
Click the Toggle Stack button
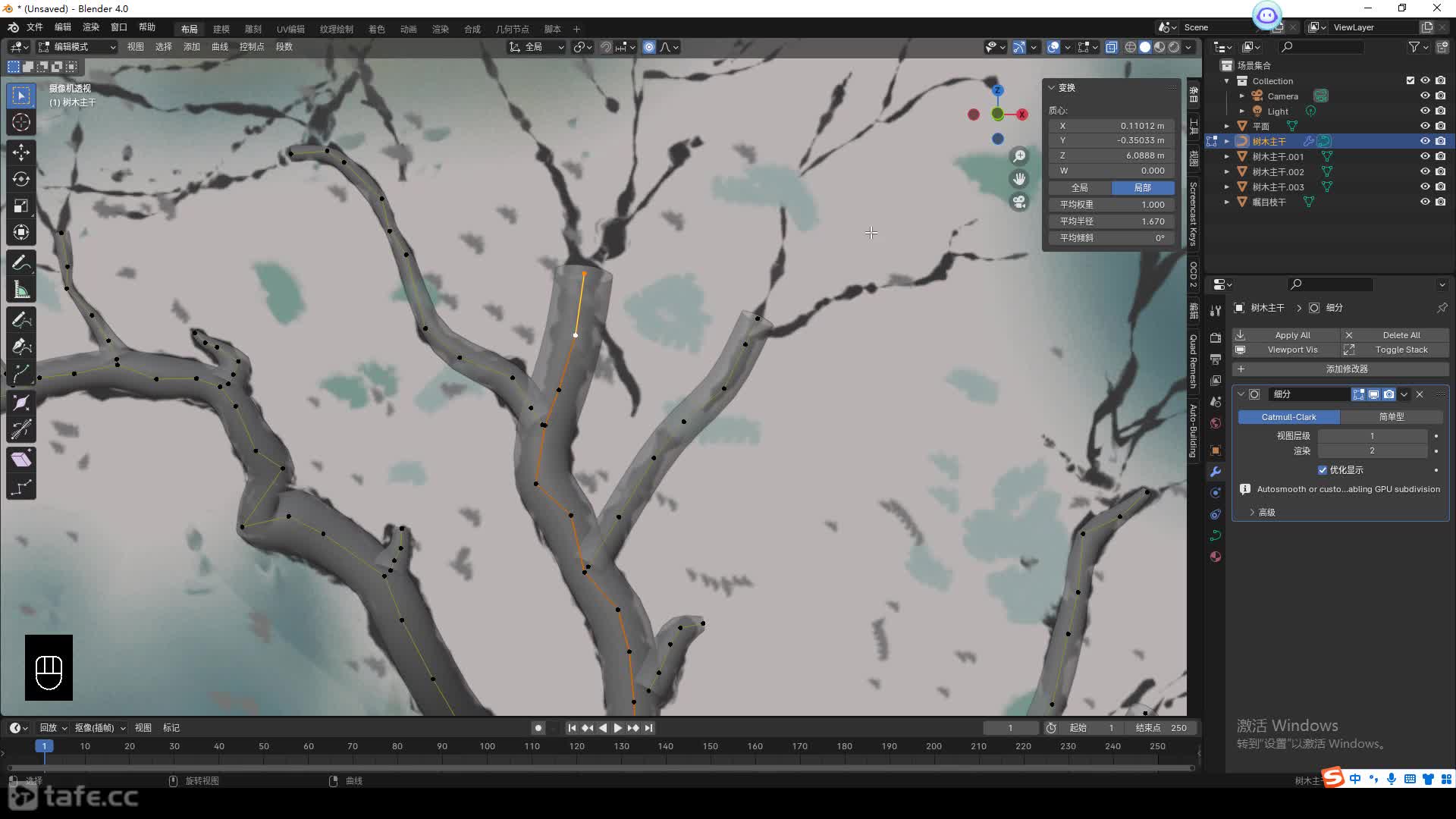[x=1395, y=350]
